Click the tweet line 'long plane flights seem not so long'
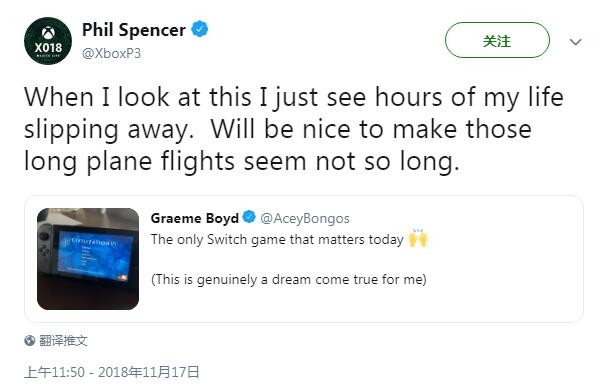Screen dimensions: 604x391 pyautogui.click(x=242, y=161)
